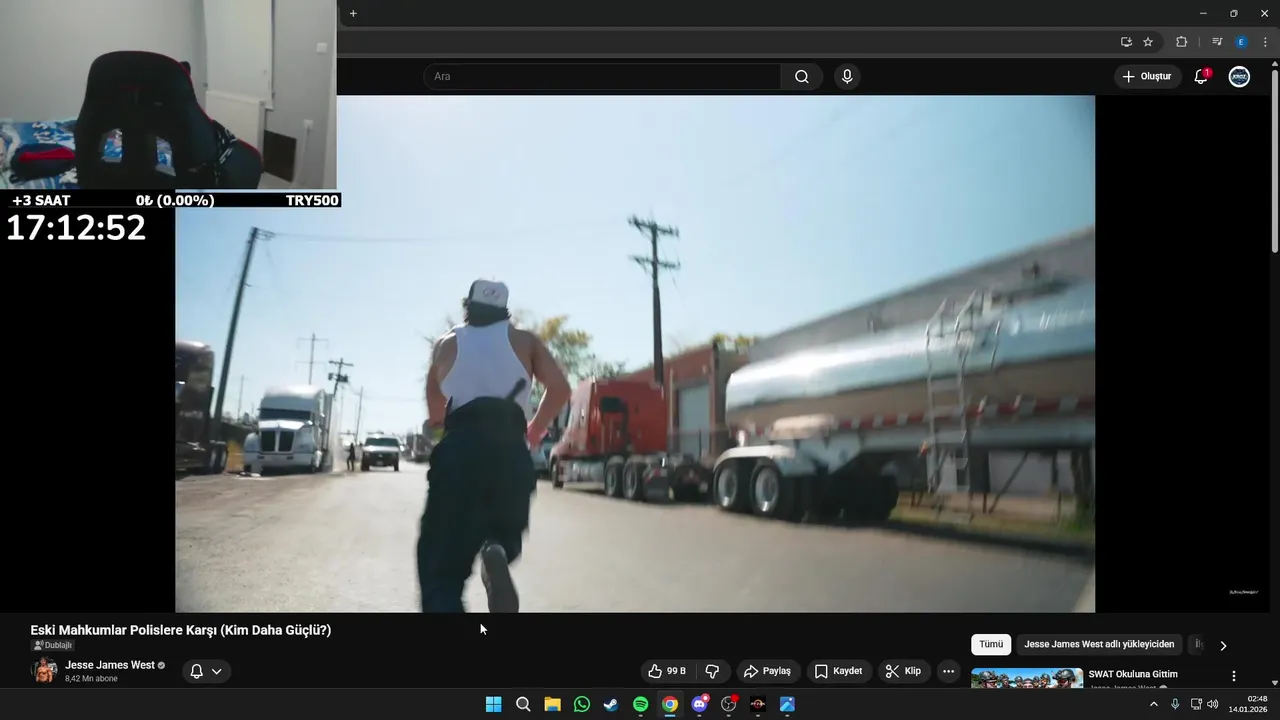Viewport: 1280px width, 720px height.
Task: Click the Paylaş share button
Action: 767,671
